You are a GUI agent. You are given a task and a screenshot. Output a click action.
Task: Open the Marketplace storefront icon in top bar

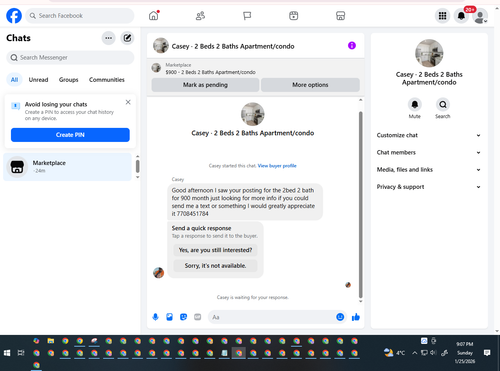[340, 16]
